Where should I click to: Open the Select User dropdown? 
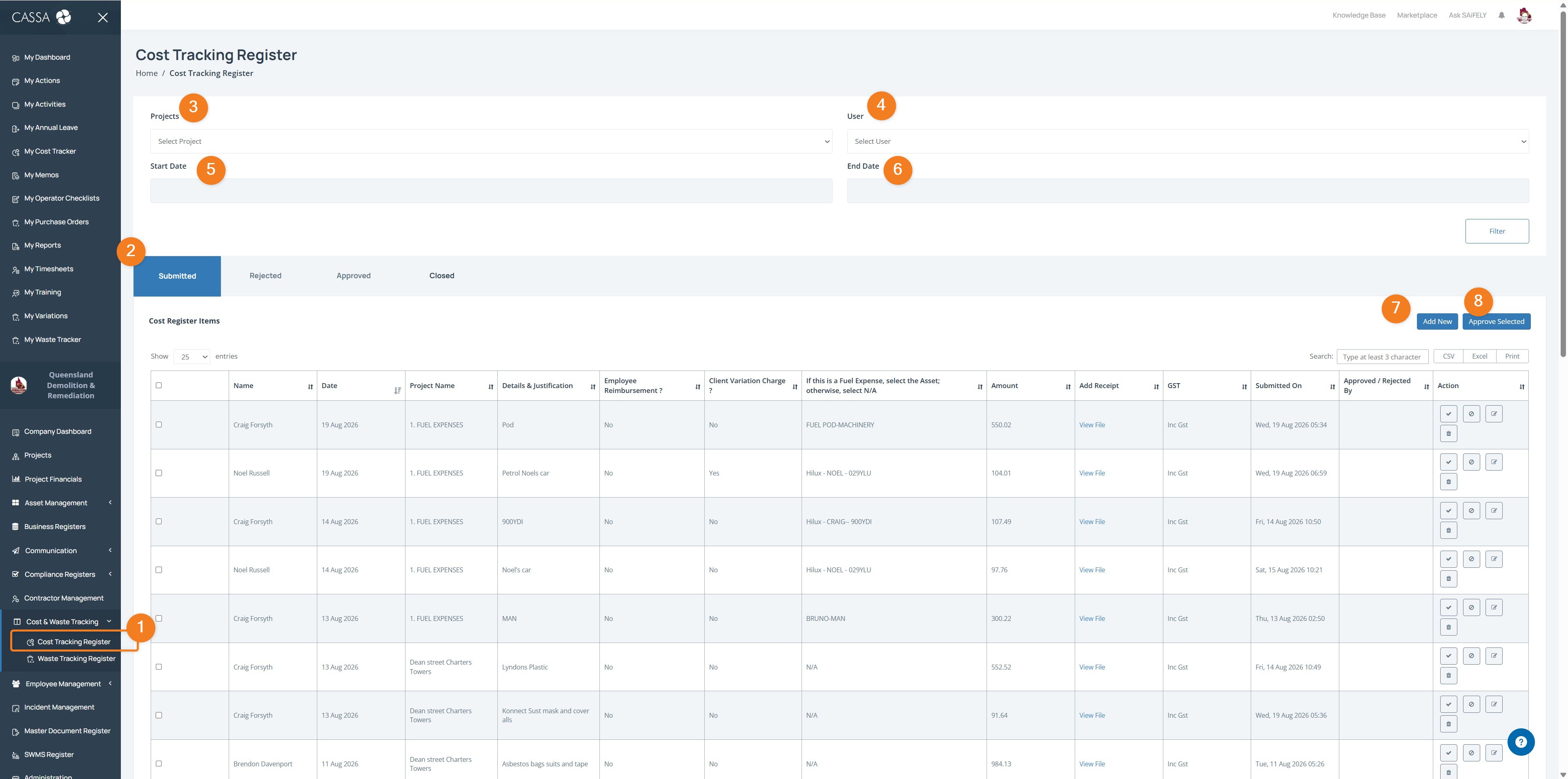1187,141
